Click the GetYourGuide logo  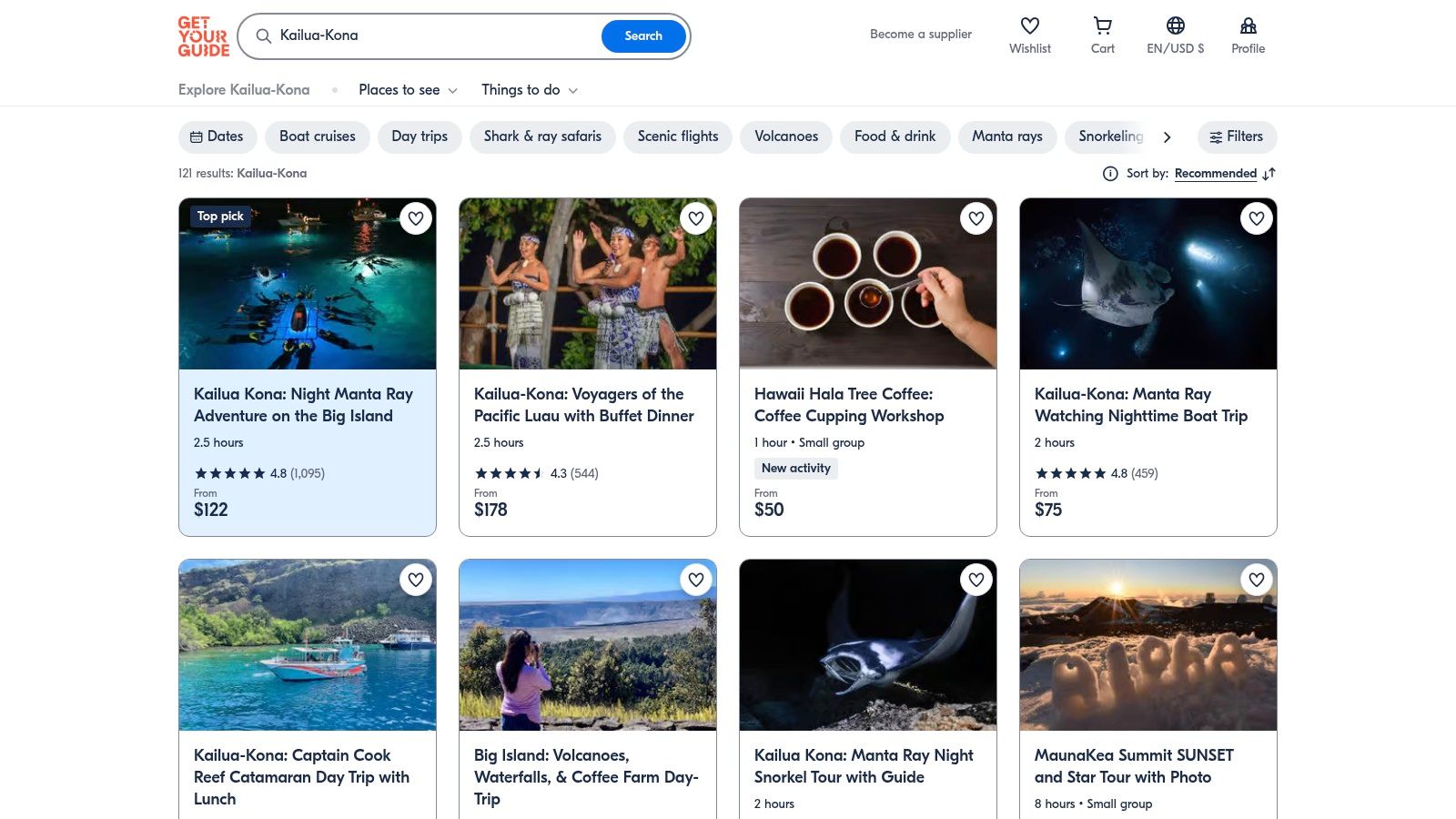tap(203, 36)
